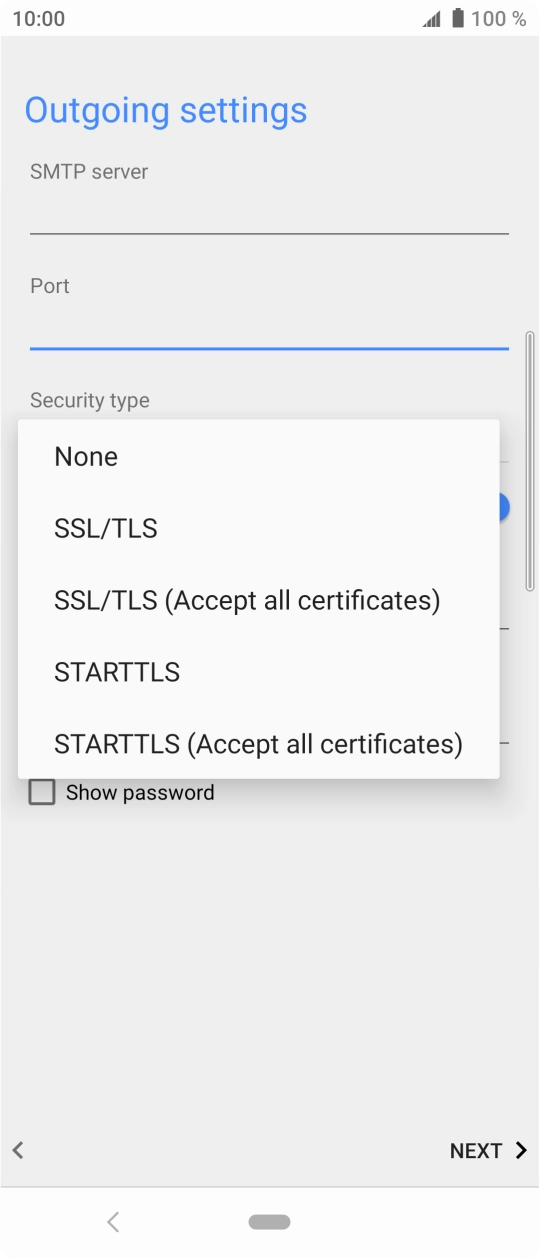This screenshot has height=1258, width=539.
Task: Click the previous-step chevron beside NEXT row
Action: pyautogui.click(x=18, y=1150)
